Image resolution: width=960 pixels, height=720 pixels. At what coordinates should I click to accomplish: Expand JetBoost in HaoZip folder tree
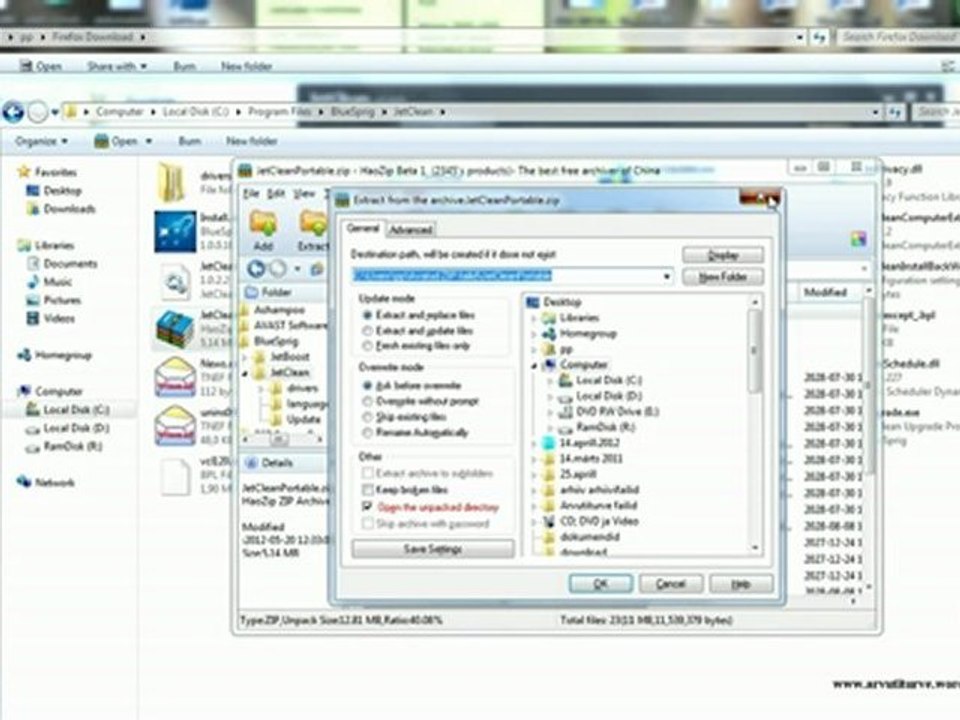(246, 357)
